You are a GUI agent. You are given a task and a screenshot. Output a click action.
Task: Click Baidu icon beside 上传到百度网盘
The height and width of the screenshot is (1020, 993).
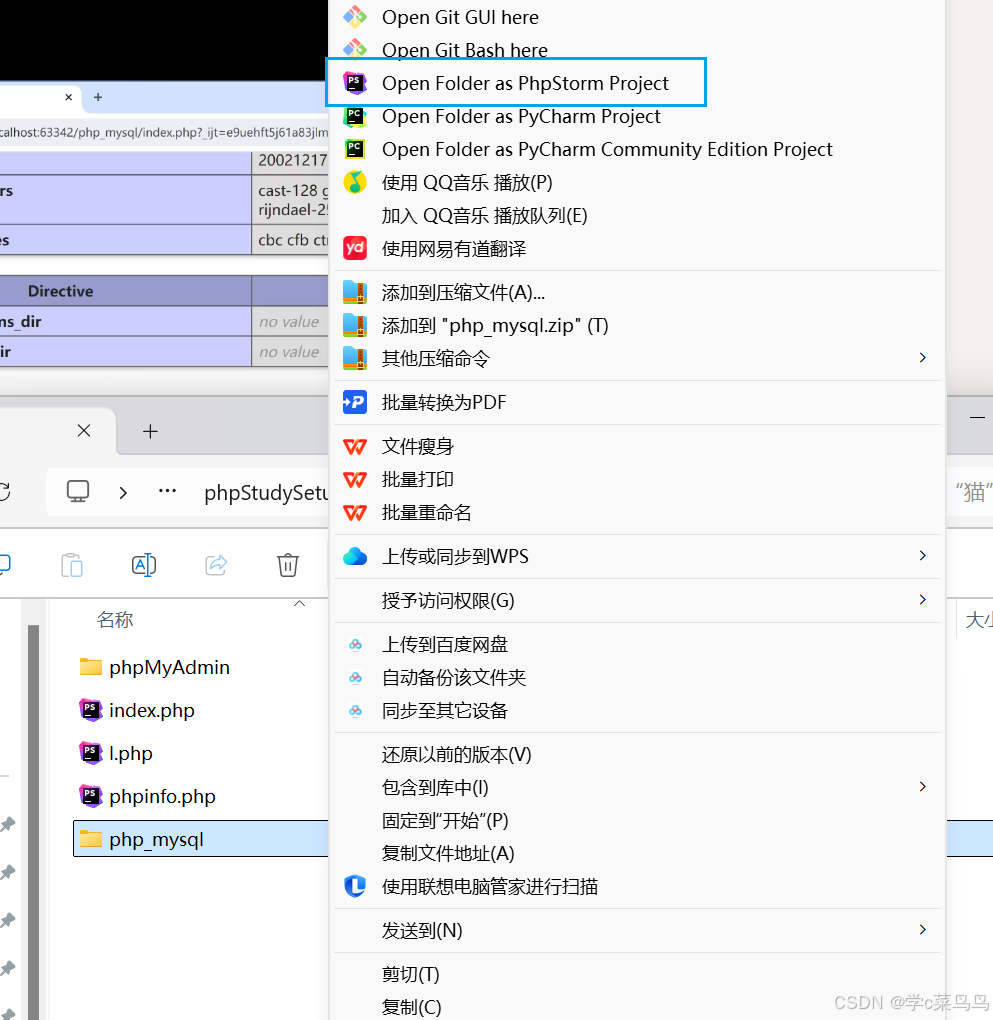tap(355, 645)
